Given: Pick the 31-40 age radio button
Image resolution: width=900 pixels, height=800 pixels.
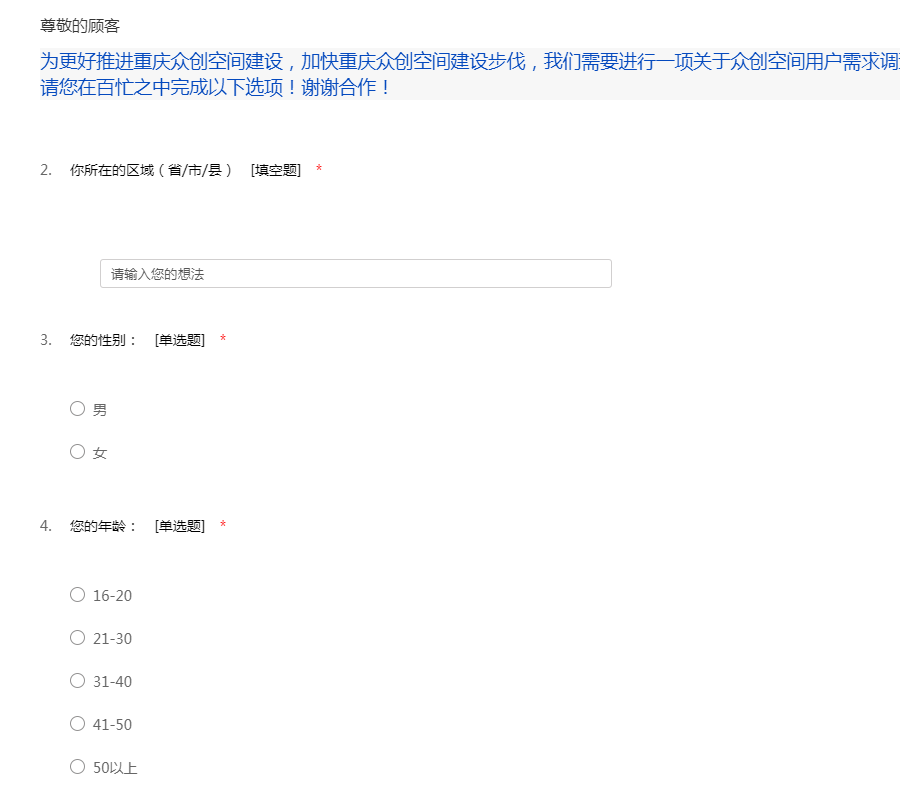Looking at the screenshot, I should click(x=78, y=680).
